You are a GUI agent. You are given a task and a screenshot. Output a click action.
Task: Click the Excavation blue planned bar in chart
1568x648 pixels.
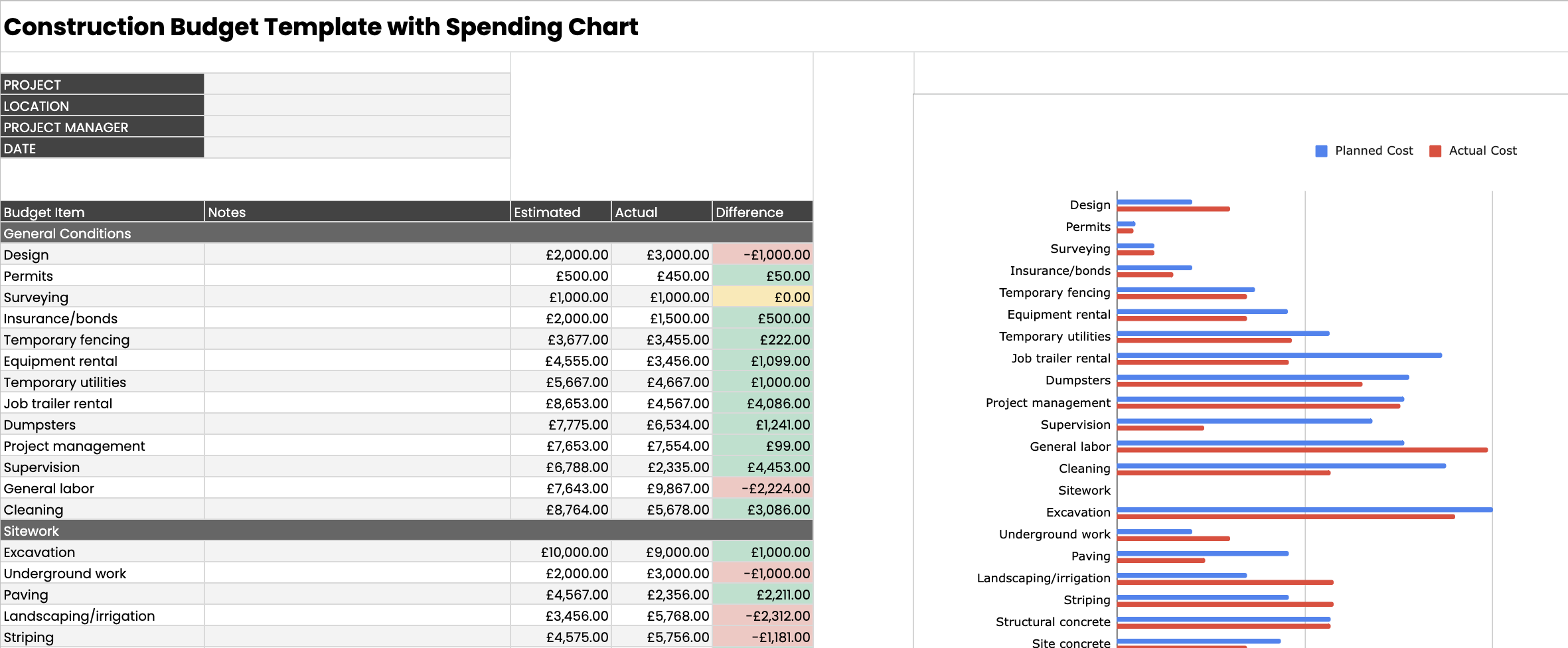coord(1305,510)
